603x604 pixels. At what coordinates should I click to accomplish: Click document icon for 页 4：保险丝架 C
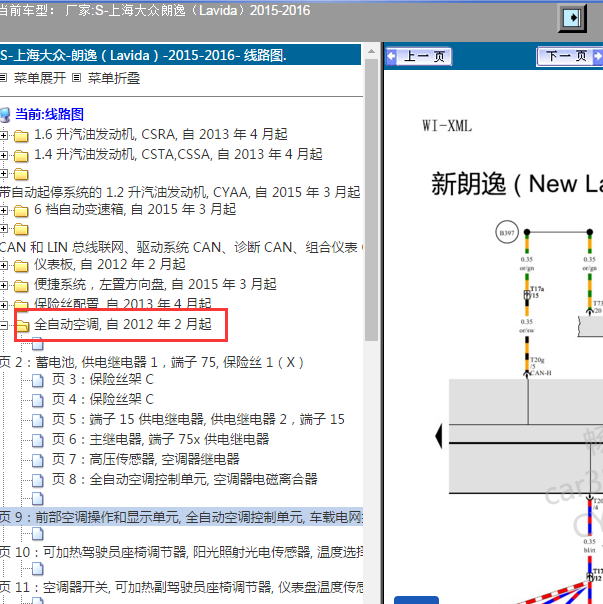(x=37, y=400)
